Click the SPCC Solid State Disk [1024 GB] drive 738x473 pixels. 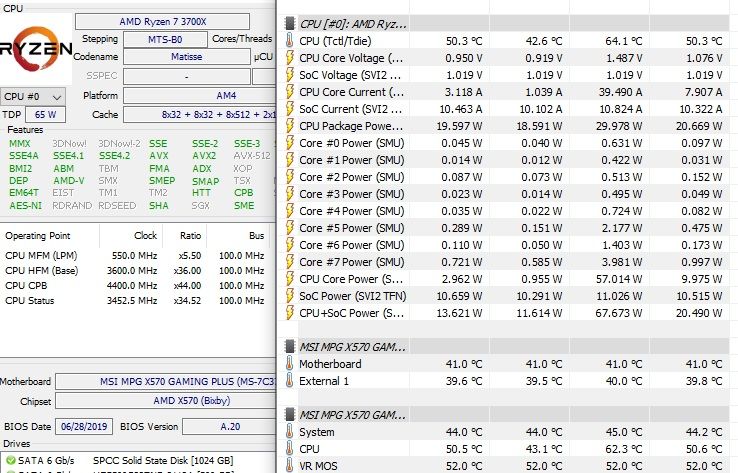163,460
